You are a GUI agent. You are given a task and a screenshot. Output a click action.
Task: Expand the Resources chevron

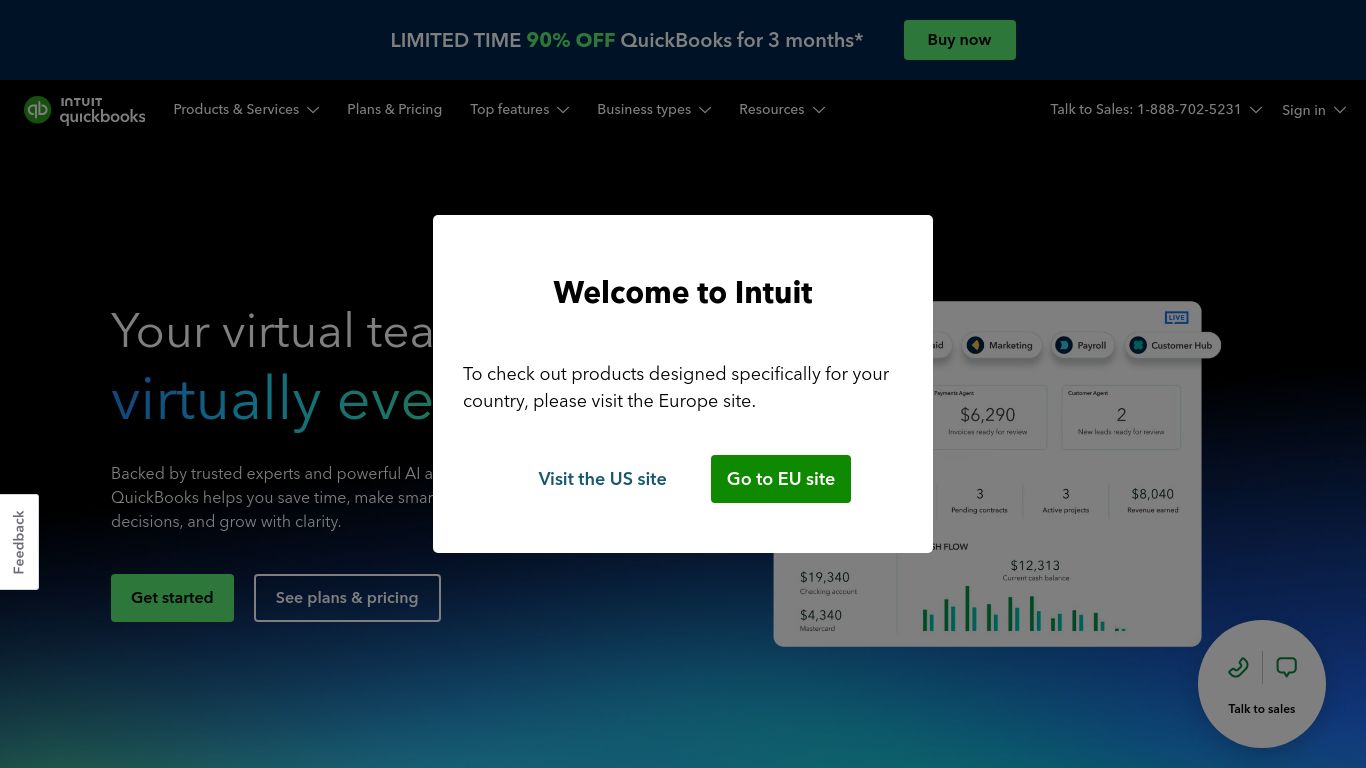coord(819,110)
